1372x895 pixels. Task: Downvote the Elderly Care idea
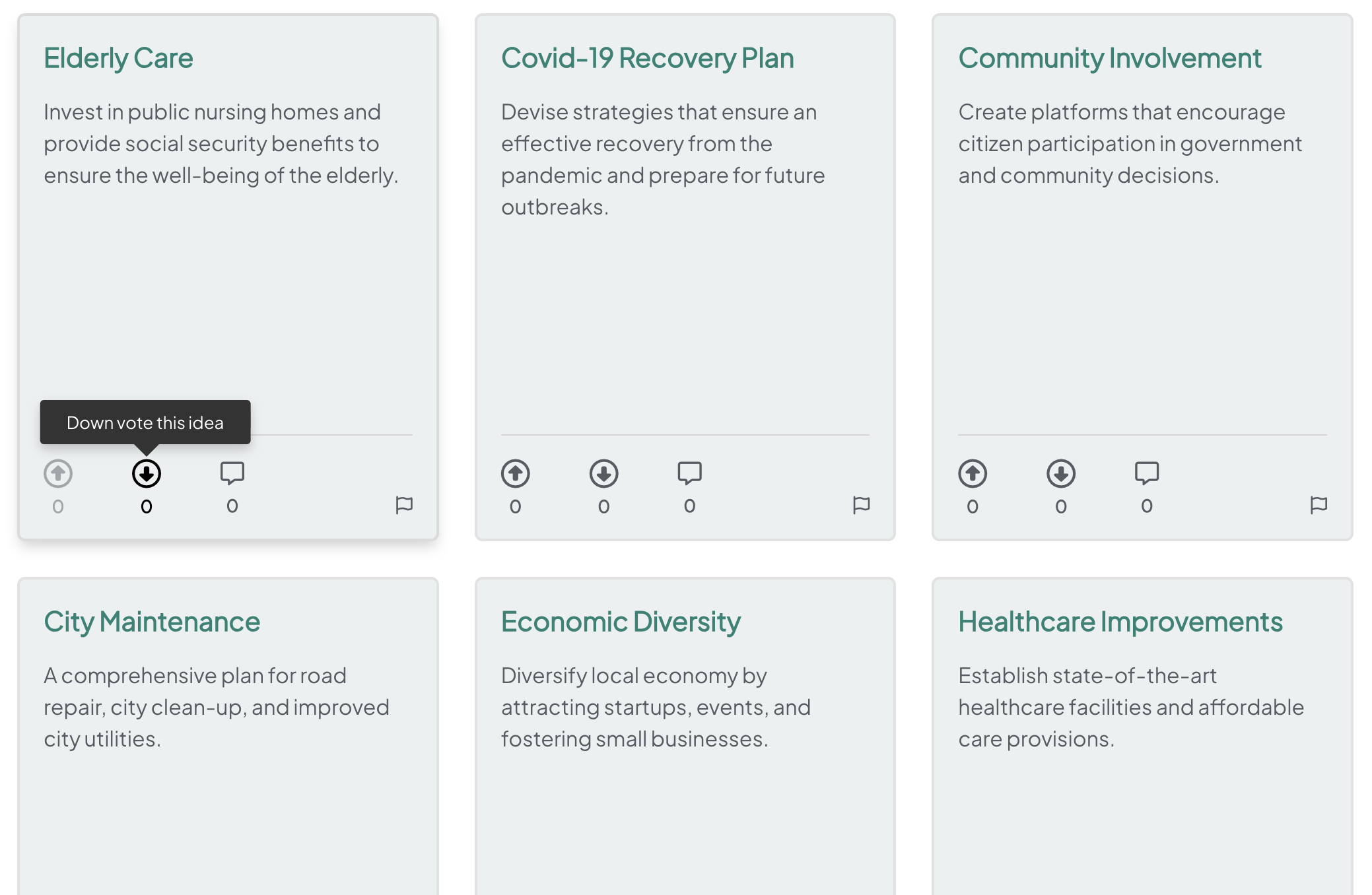(x=146, y=473)
